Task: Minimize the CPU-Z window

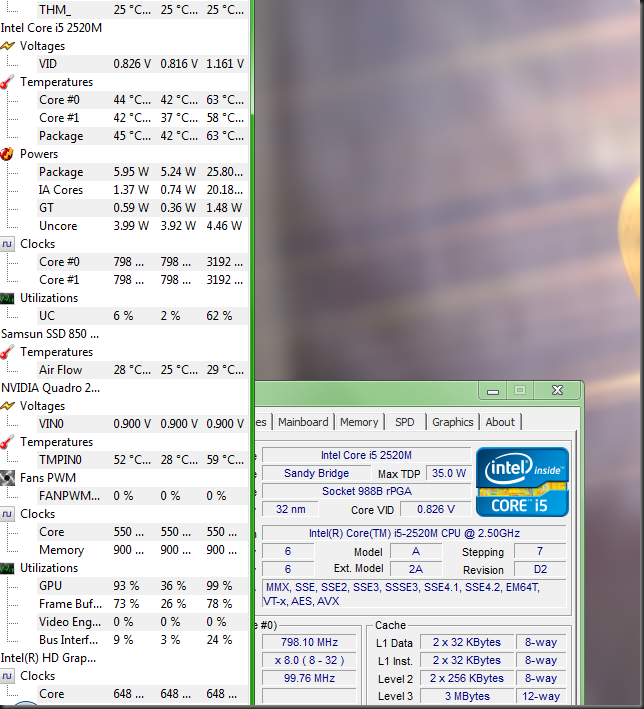Action: (493, 391)
